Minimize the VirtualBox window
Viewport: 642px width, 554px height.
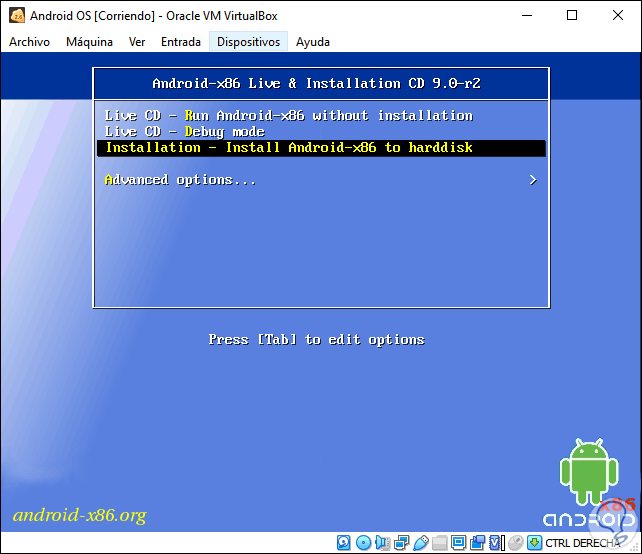pos(527,16)
